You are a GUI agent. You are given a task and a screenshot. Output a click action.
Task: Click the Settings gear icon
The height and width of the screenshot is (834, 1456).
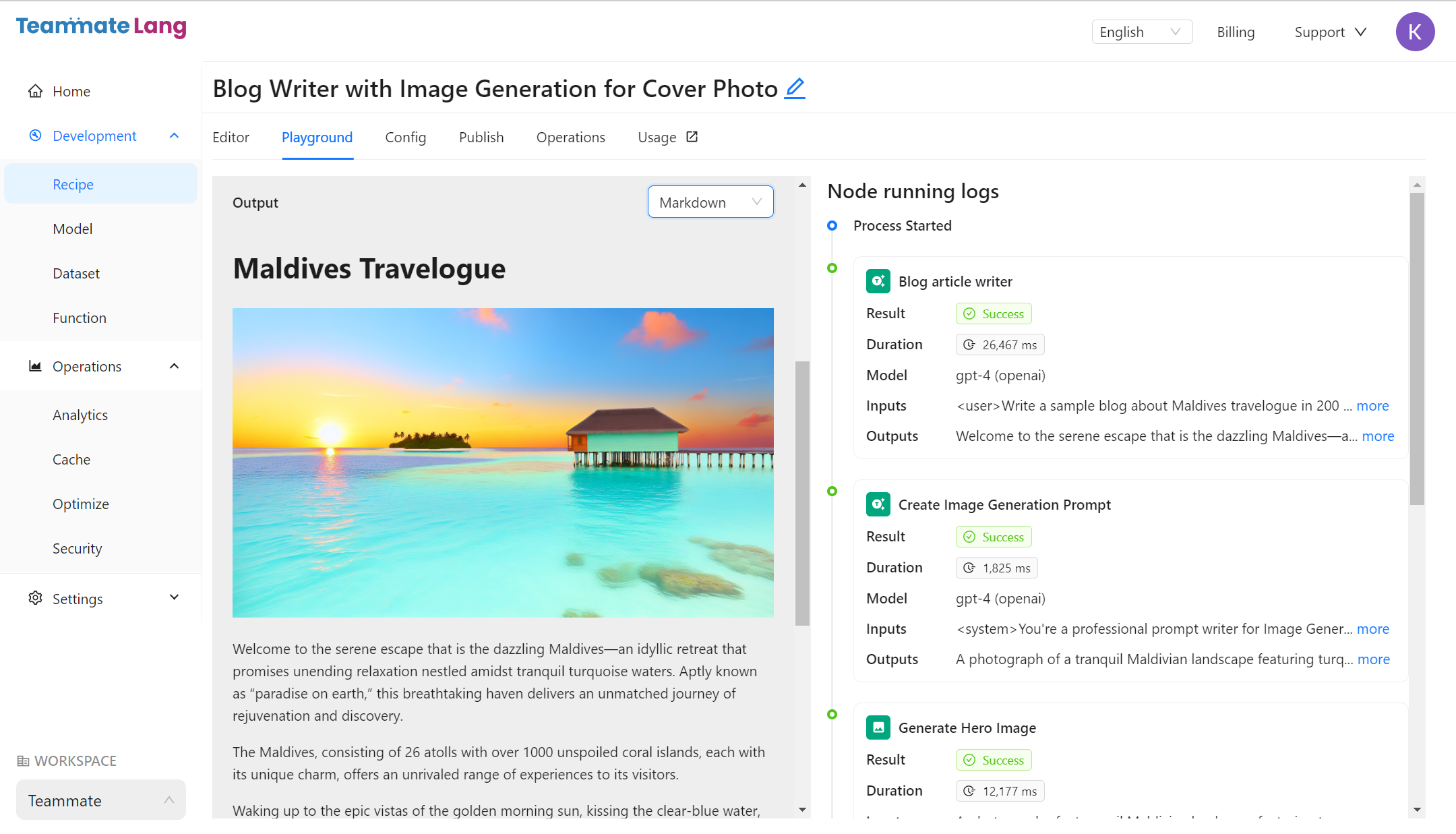coord(35,598)
